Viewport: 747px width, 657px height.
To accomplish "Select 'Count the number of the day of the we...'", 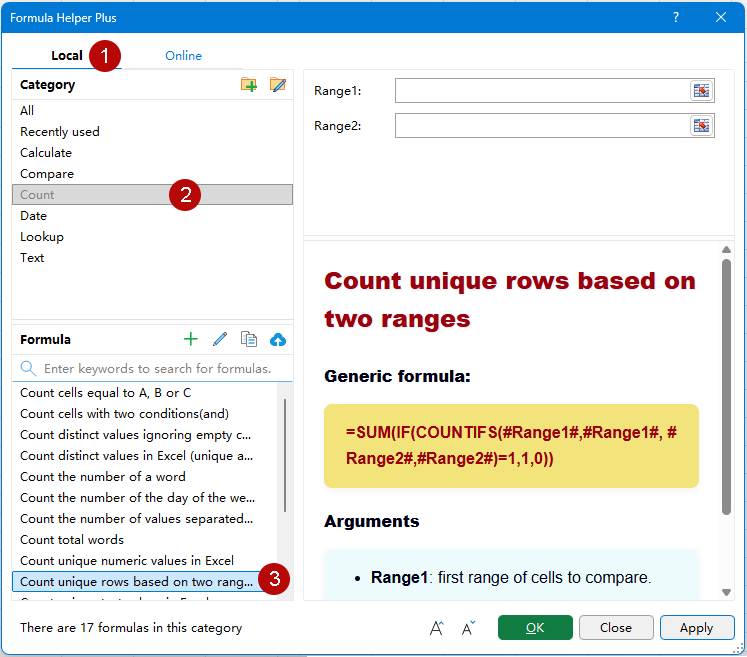I will pyautogui.click(x=145, y=497).
